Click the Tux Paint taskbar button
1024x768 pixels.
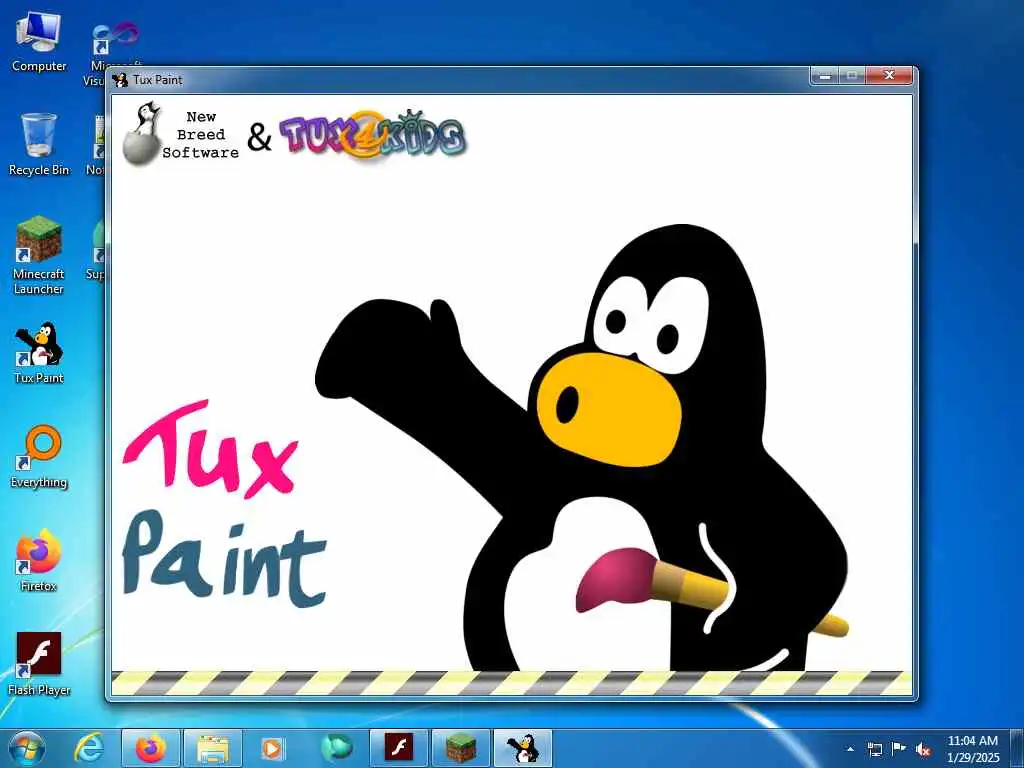pyautogui.click(x=522, y=748)
